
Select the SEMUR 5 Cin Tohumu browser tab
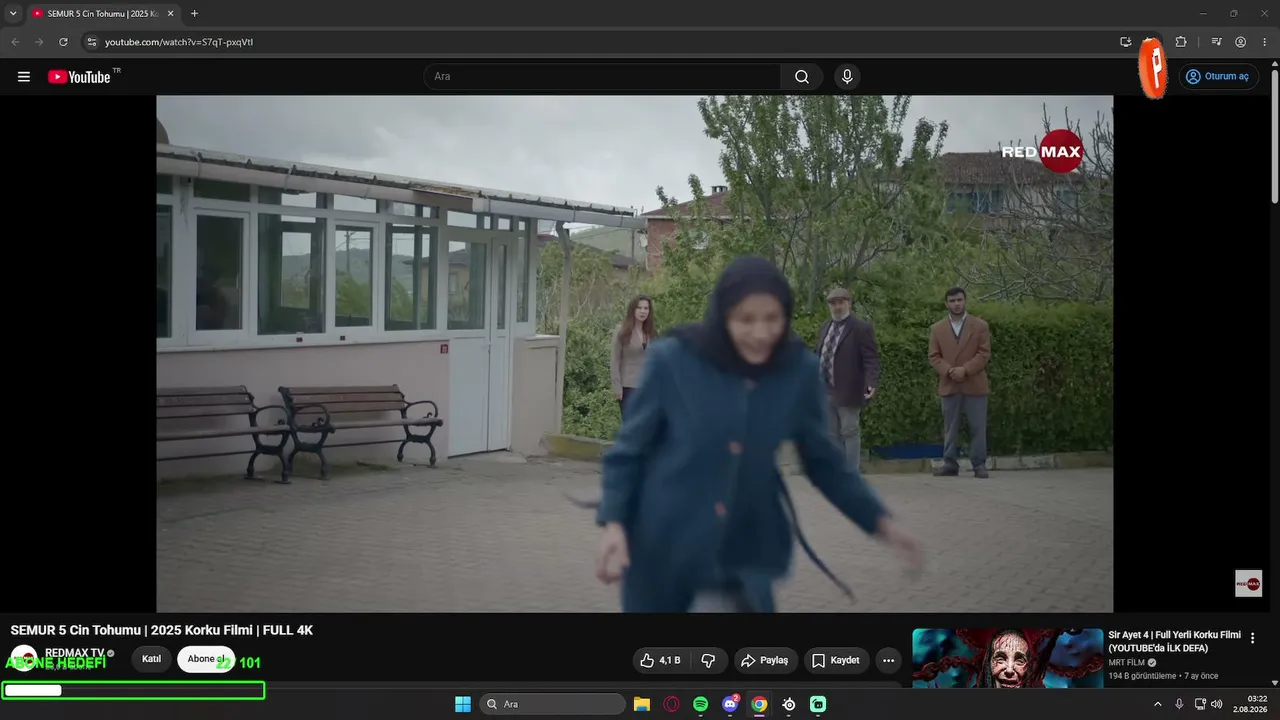tap(103, 14)
